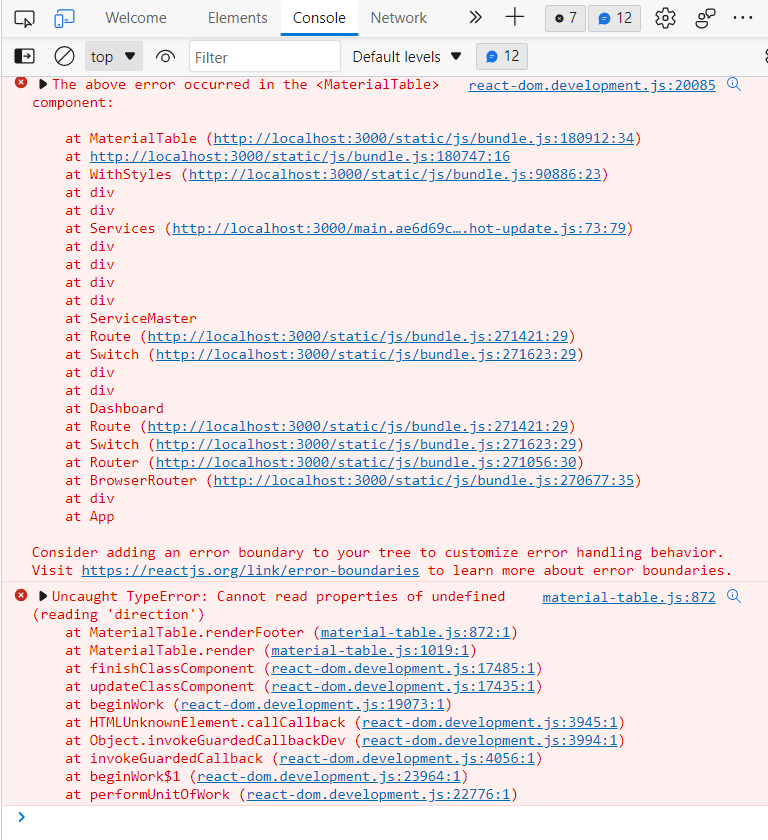Click the 7 errors counter badge
The width and height of the screenshot is (768, 840).
(566, 18)
